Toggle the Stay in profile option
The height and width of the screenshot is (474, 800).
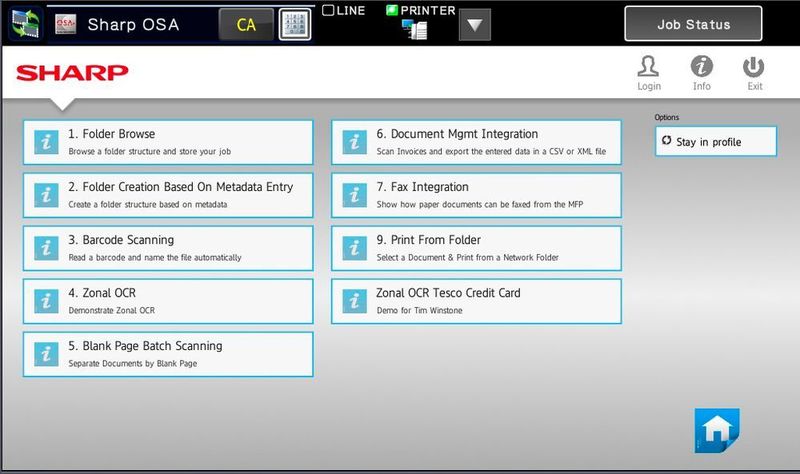click(716, 141)
